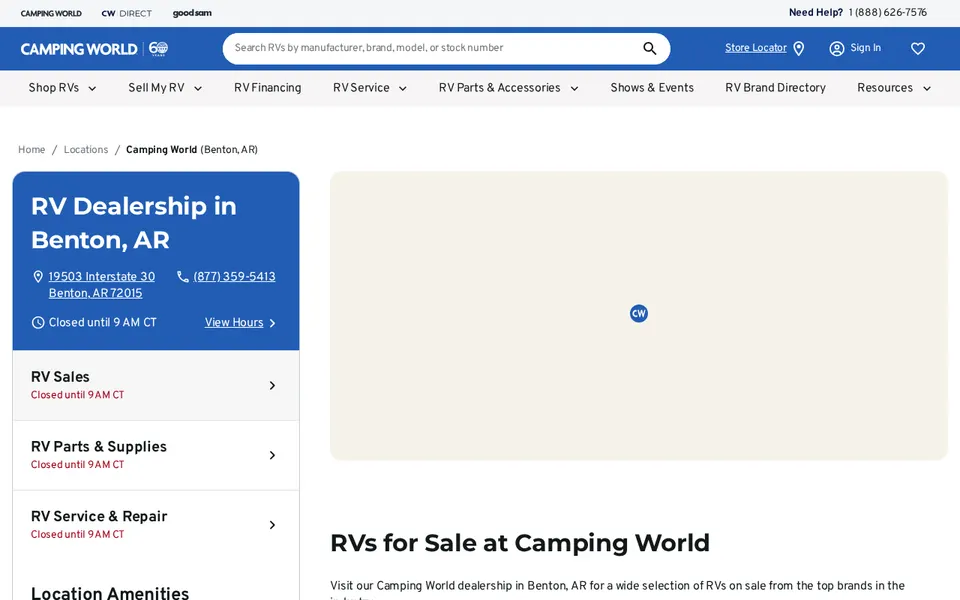Click the clock icon beside the closed status

pyautogui.click(x=38, y=323)
